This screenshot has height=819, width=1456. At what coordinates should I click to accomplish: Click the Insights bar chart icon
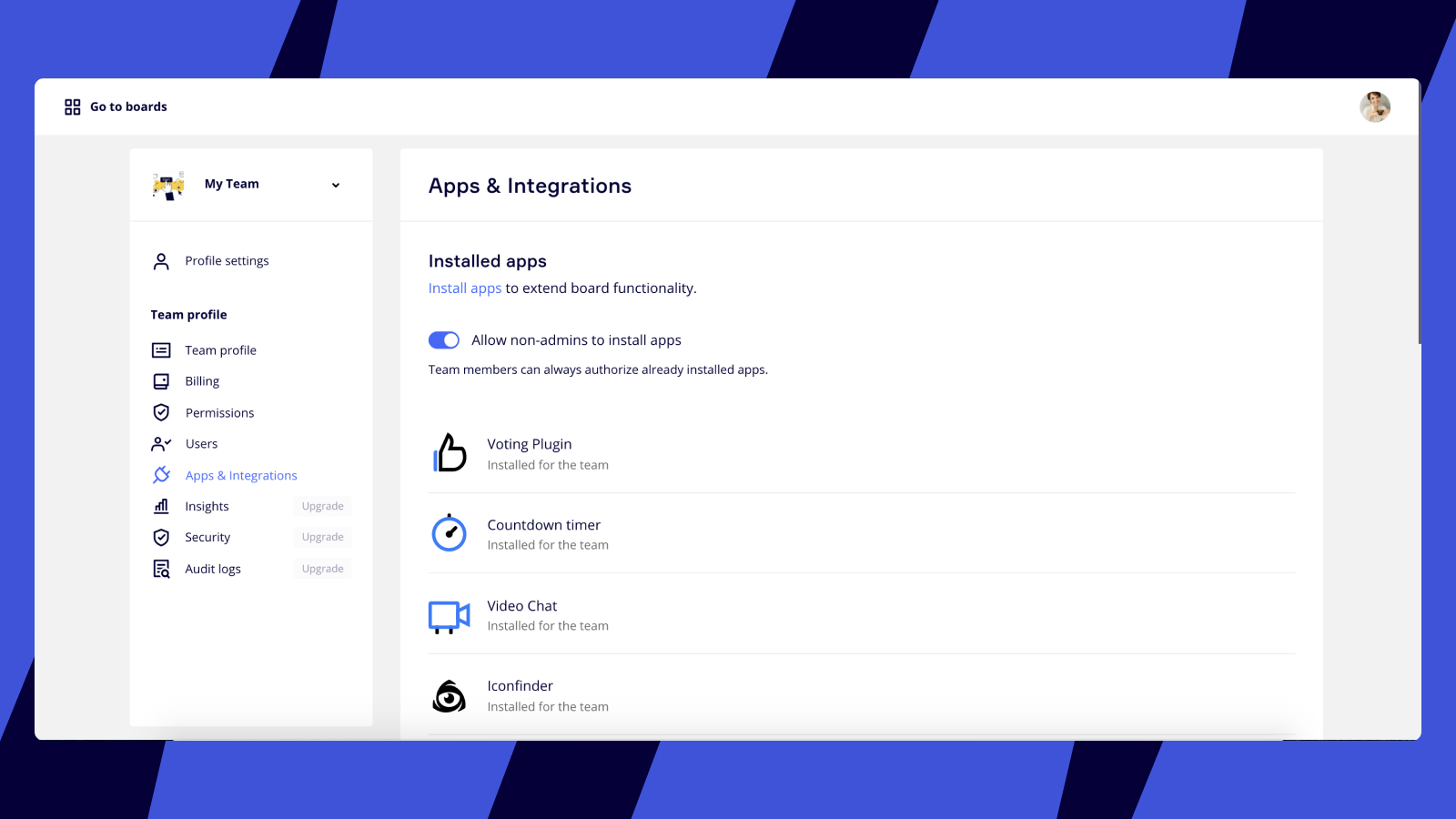click(x=161, y=506)
